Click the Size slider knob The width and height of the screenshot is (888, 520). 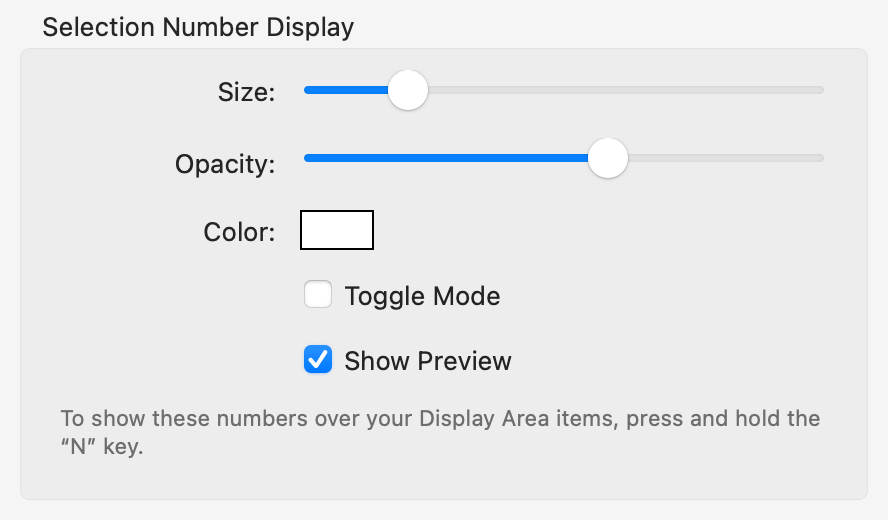click(407, 90)
